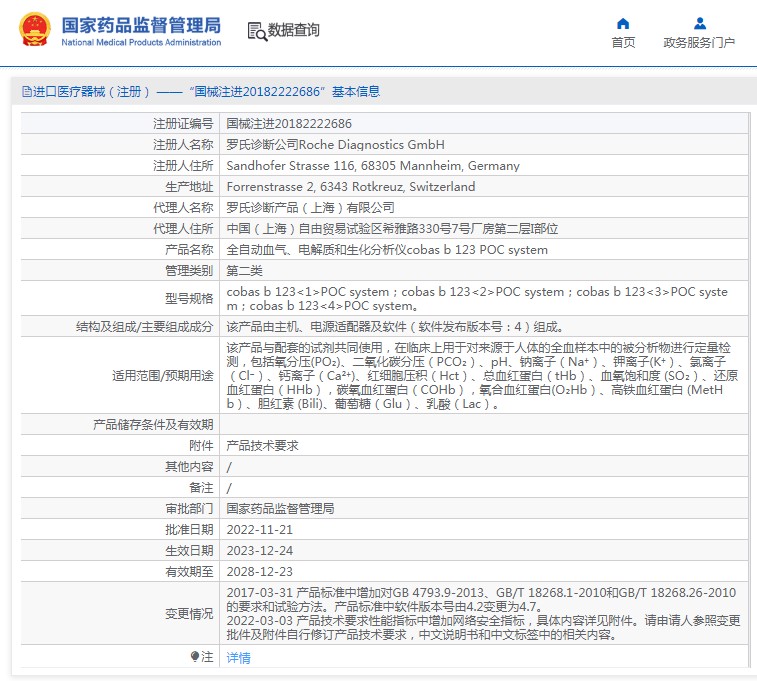This screenshot has height=681, width=757.
Task: Click the 附件 label
Action: click(201, 445)
